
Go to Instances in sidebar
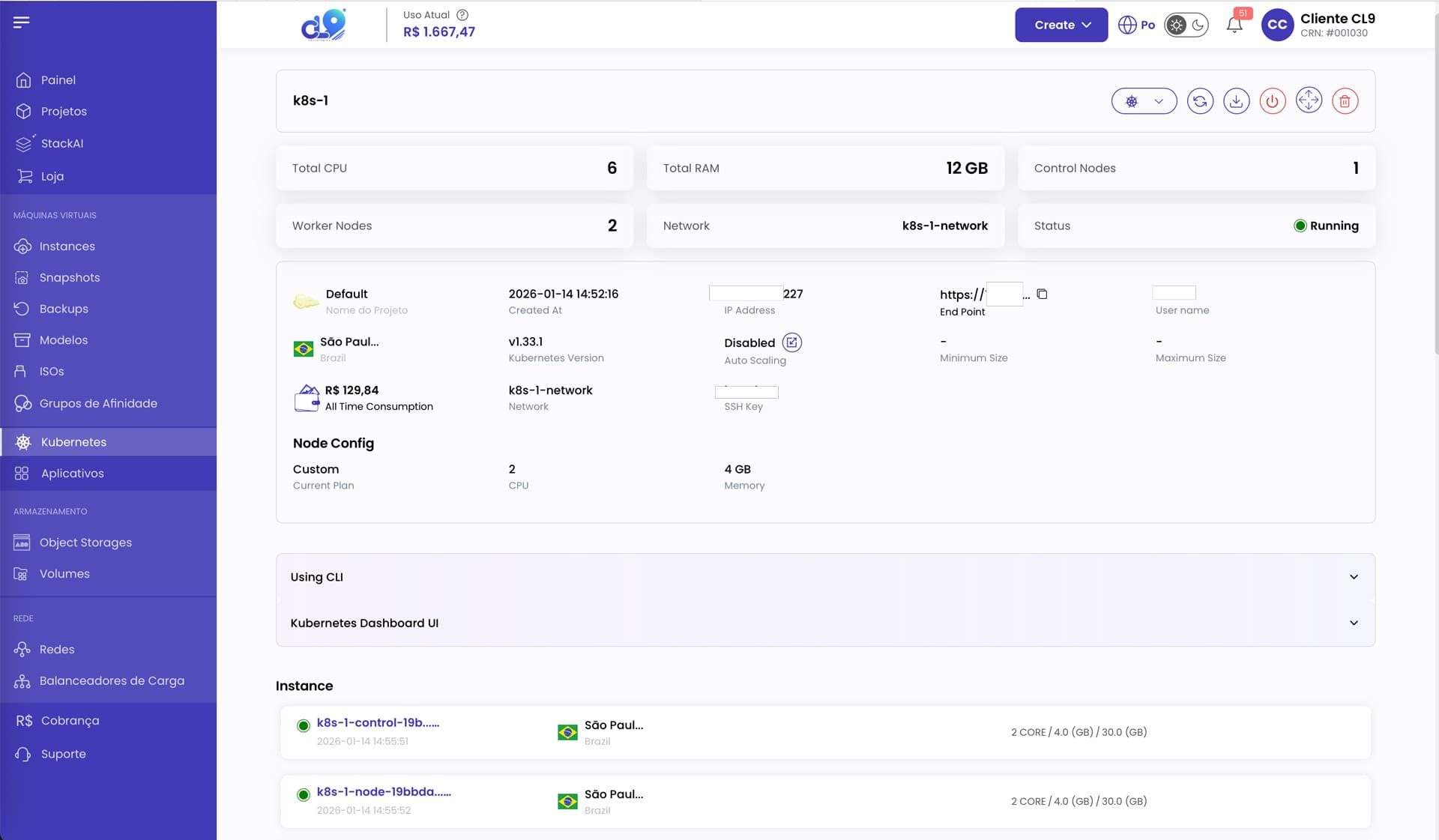pyautogui.click(x=67, y=247)
